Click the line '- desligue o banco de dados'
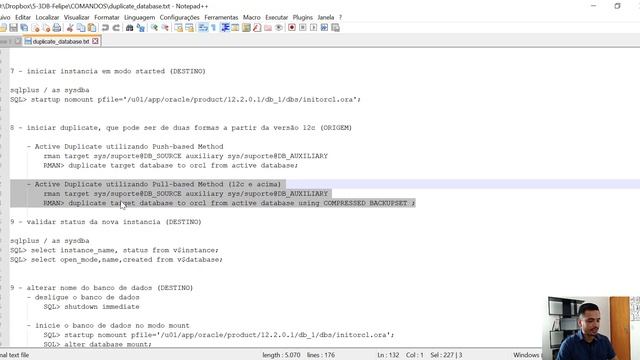 click(x=83, y=297)
